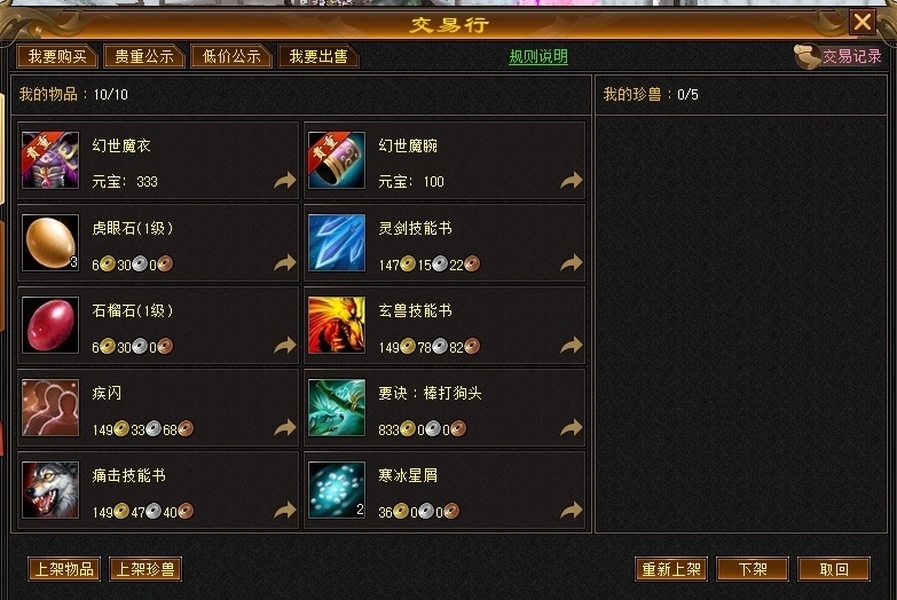This screenshot has height=600, width=897.
Task: Select the blue 灵剑技能书 icon
Action: tap(336, 243)
